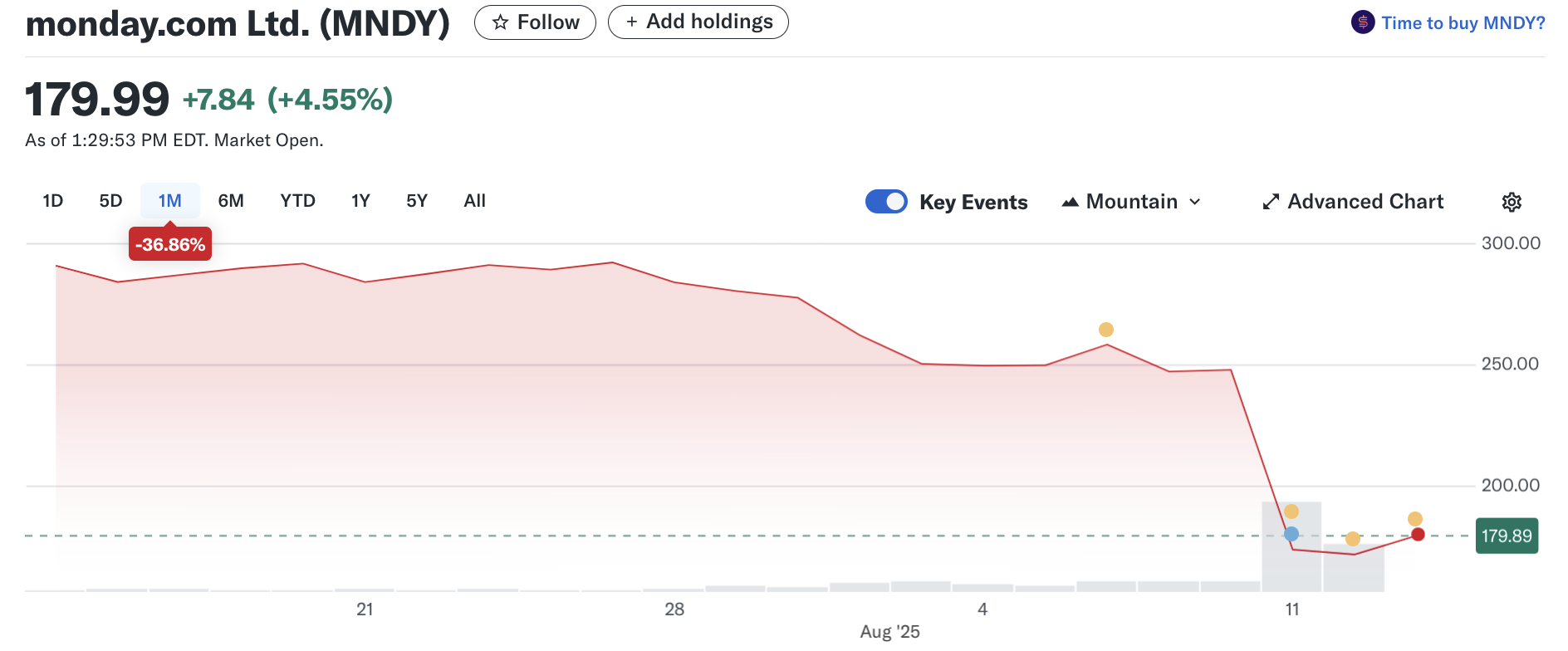Click the red current price dot
The width and height of the screenshot is (1568, 651).
pos(1418,535)
